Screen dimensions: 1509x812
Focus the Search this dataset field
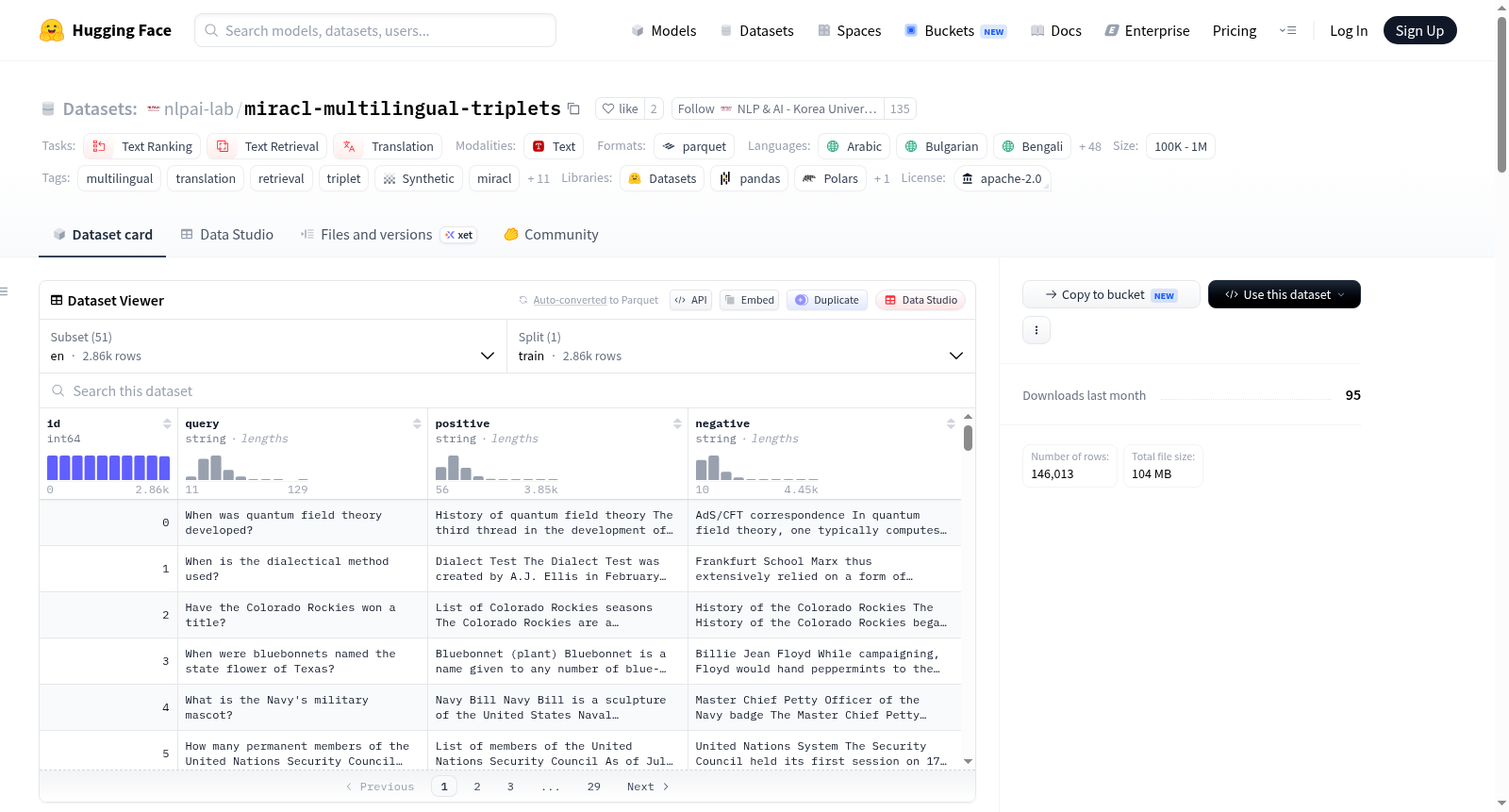point(507,391)
